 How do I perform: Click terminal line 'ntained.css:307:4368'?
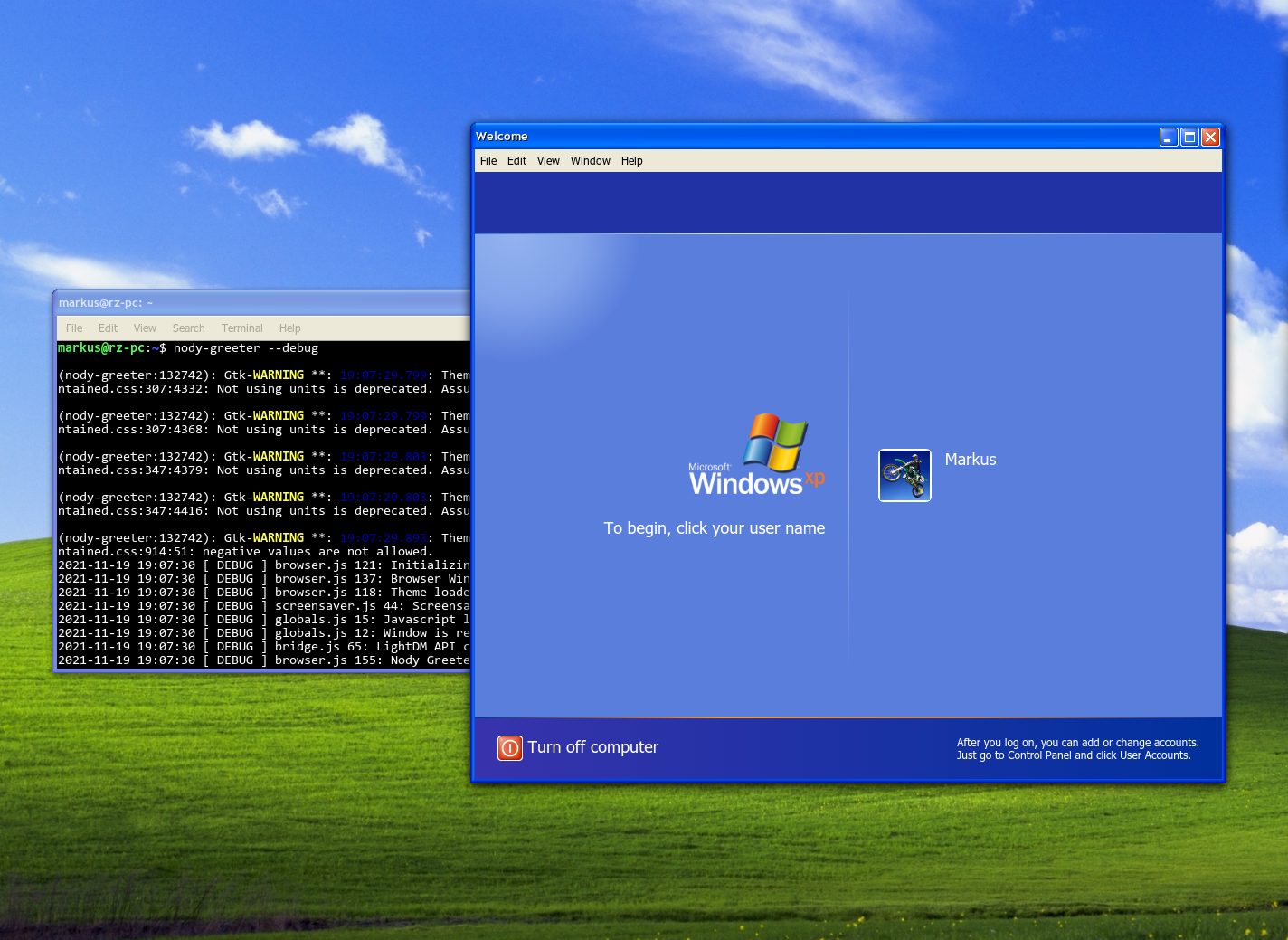(264, 430)
